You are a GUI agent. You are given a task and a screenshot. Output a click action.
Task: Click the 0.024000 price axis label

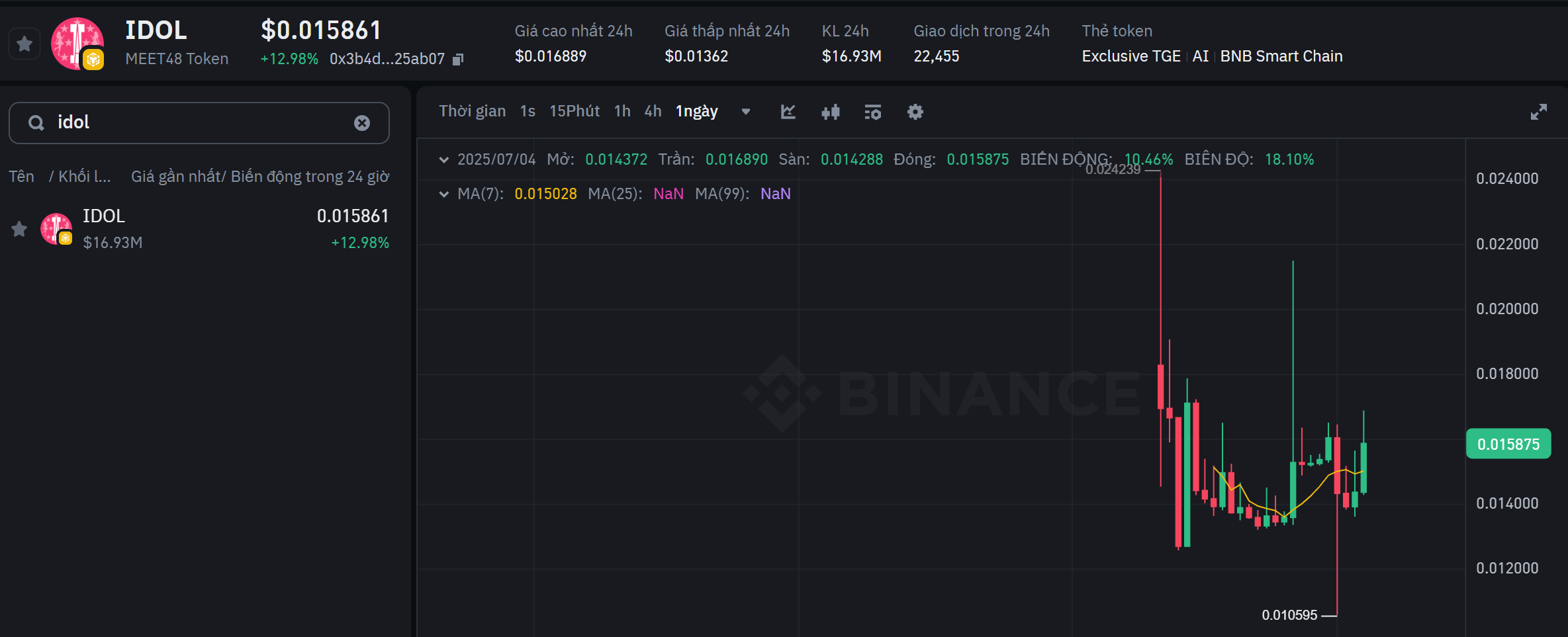(1507, 179)
